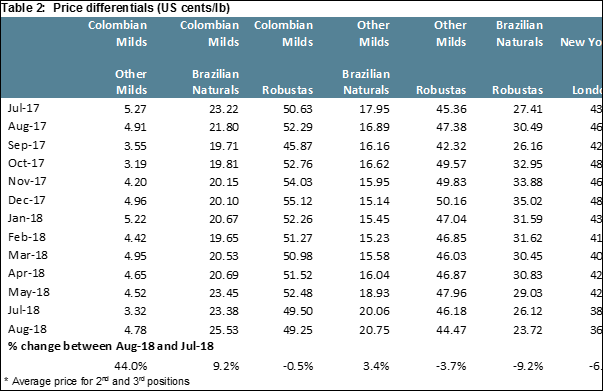The width and height of the screenshot is (604, 392).
Task: Click the Other Milds / Brazilian Naturals header
Action: click(366, 57)
